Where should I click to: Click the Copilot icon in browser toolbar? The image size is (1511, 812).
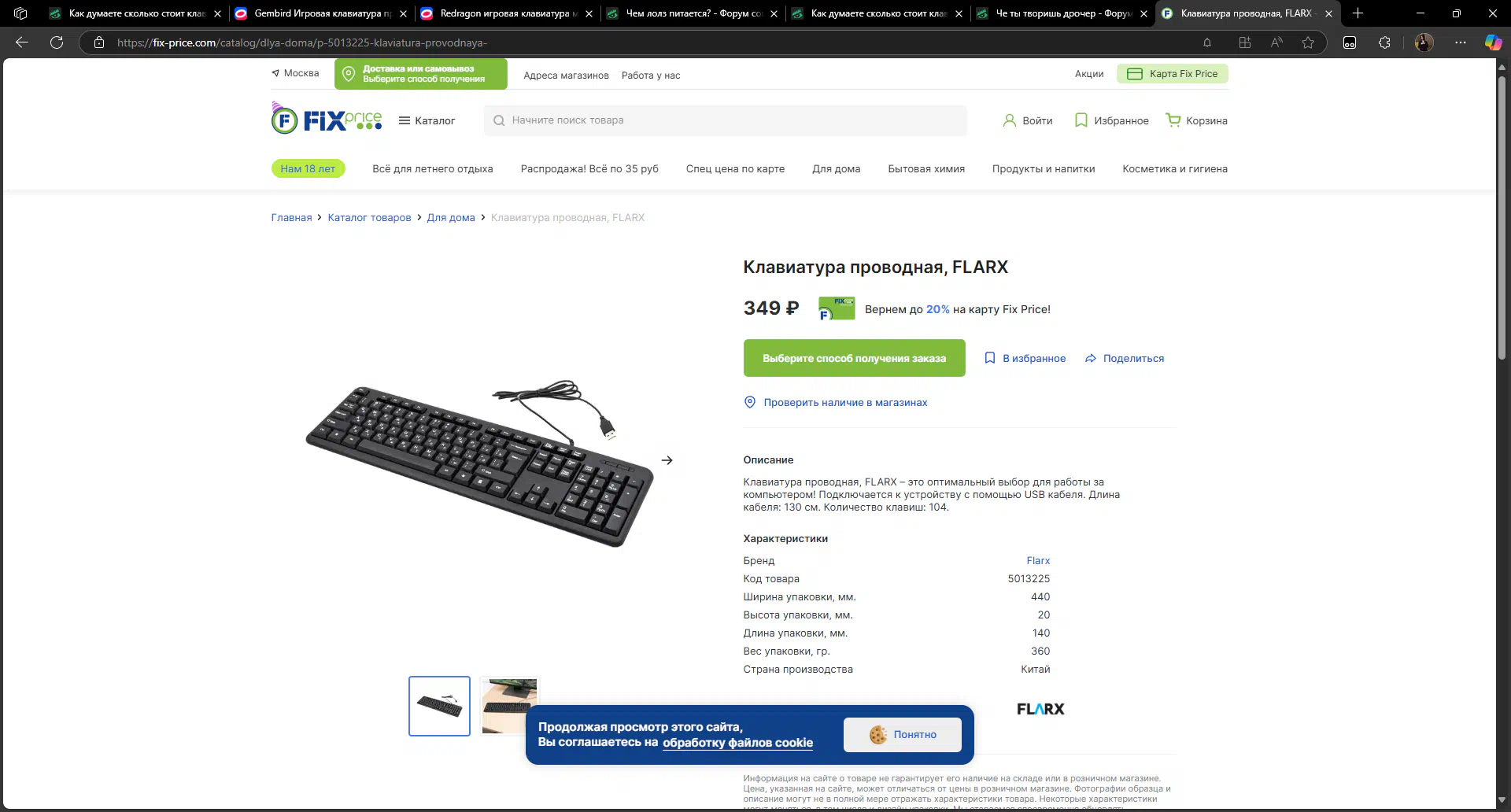click(x=1493, y=42)
